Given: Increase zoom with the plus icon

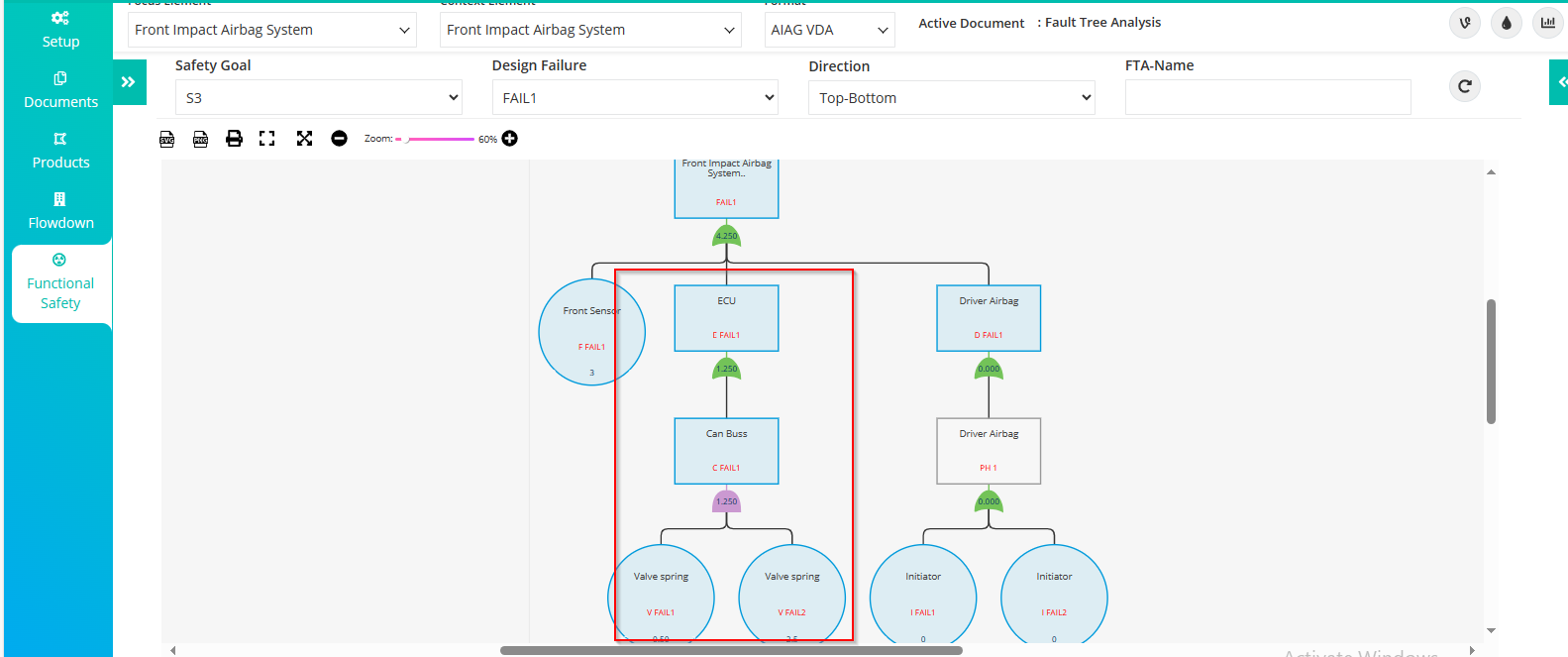Looking at the screenshot, I should click(x=509, y=139).
